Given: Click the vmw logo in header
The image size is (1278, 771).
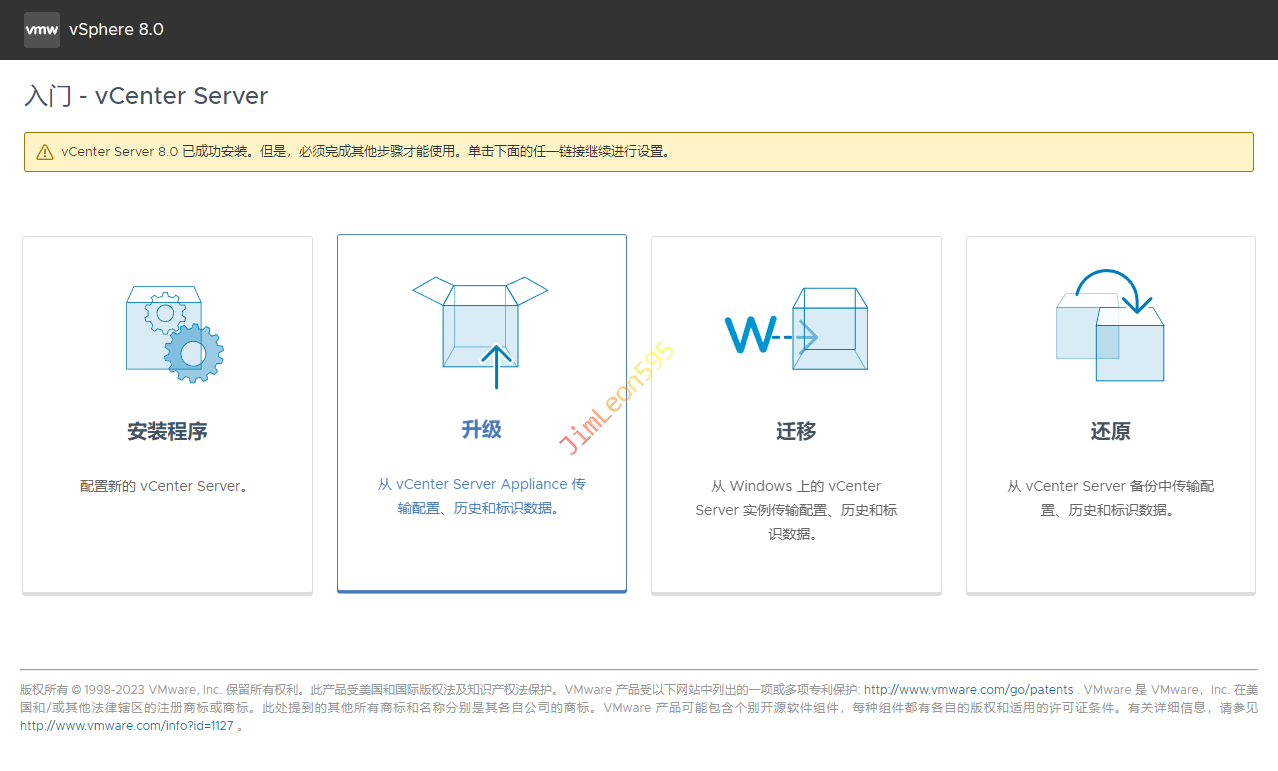Looking at the screenshot, I should tap(41, 30).
